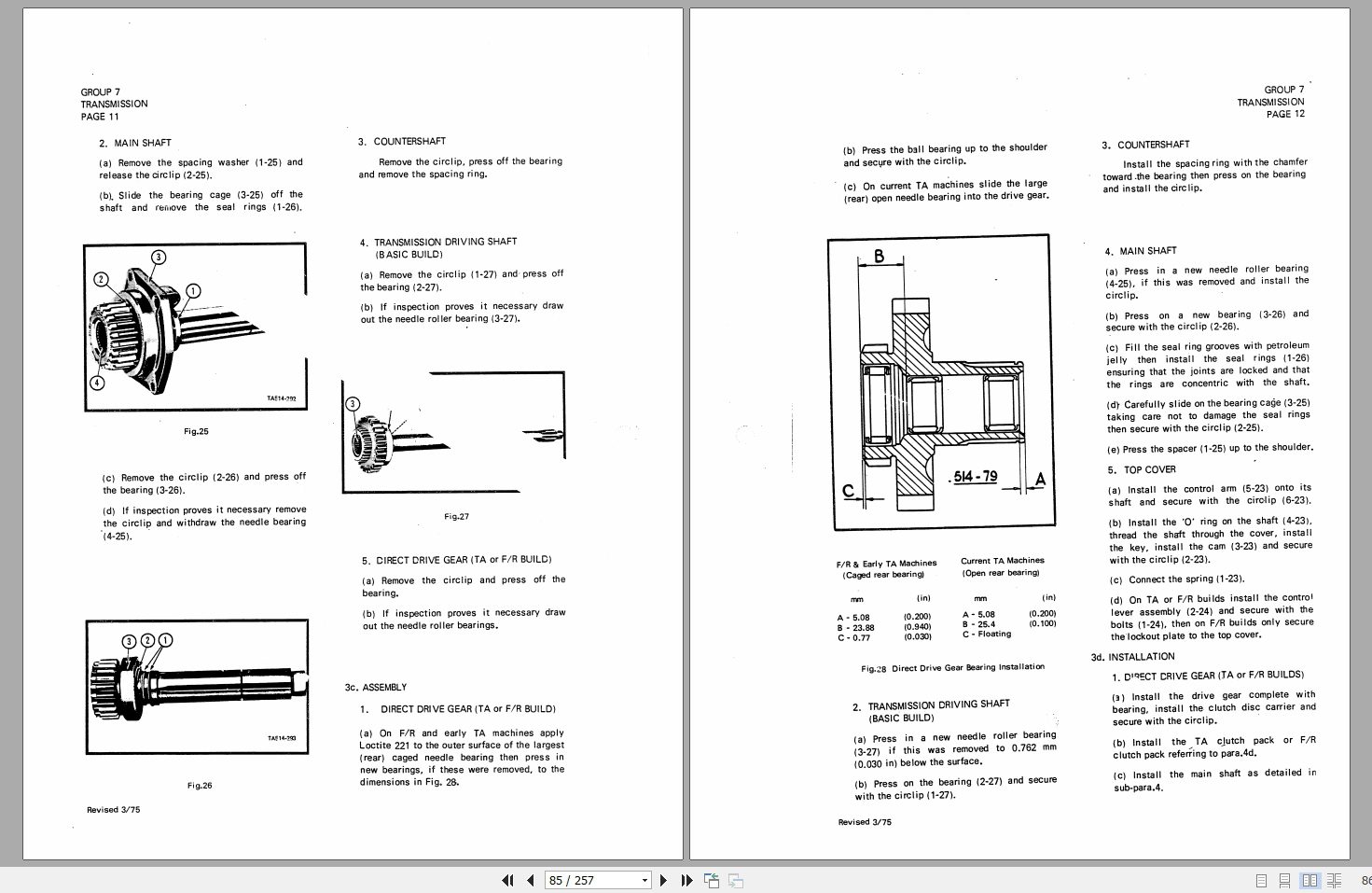The image size is (1372, 893).
Task: Click the 'B - 23.88' dimension value
Action: click(x=856, y=628)
